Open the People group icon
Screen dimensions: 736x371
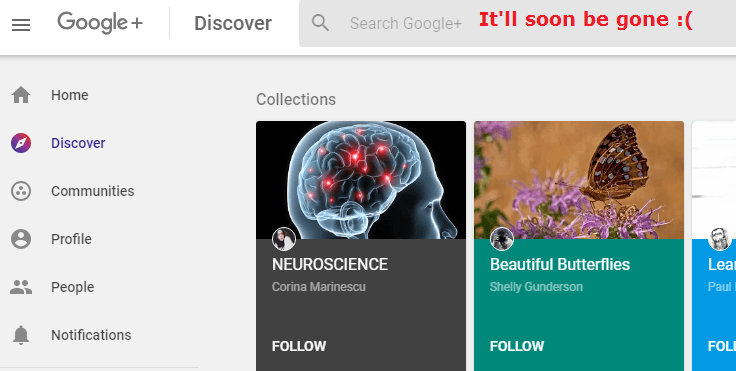(x=21, y=287)
